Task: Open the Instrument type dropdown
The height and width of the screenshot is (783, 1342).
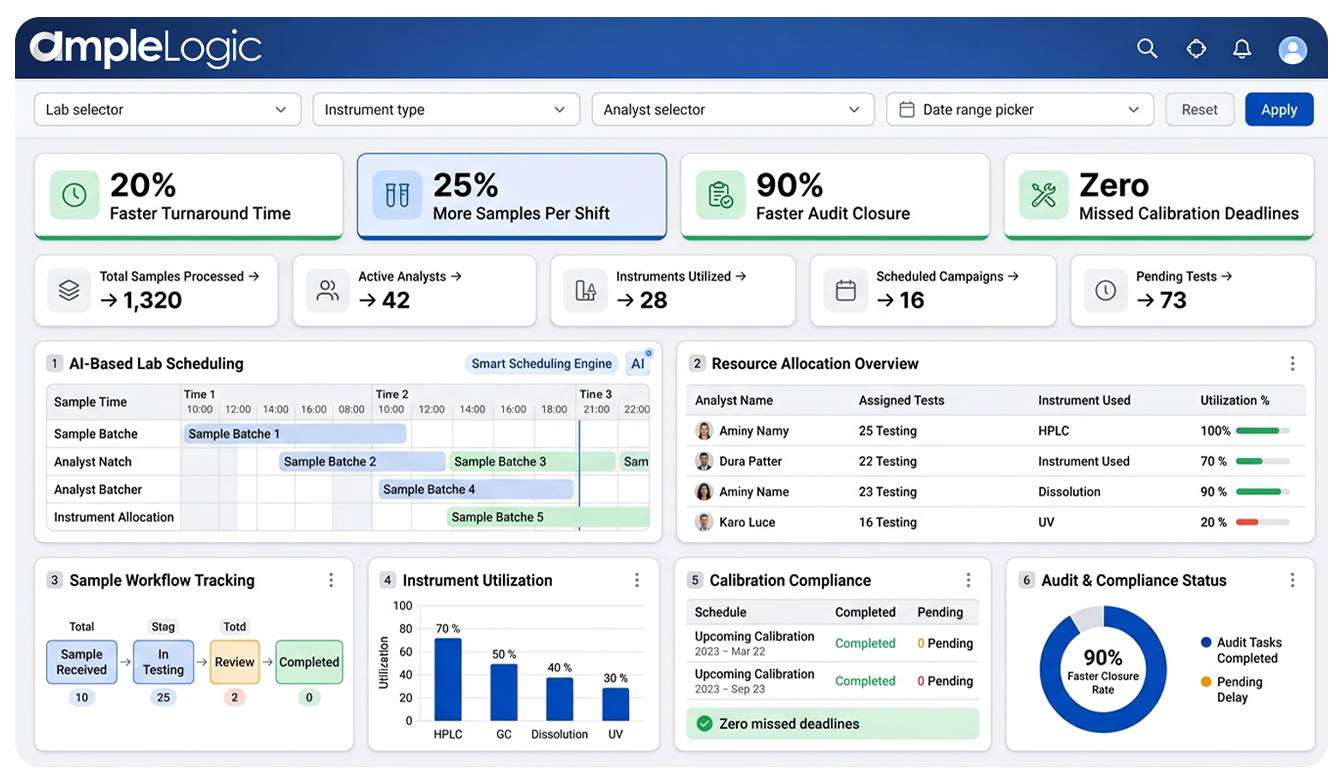Action: click(446, 110)
